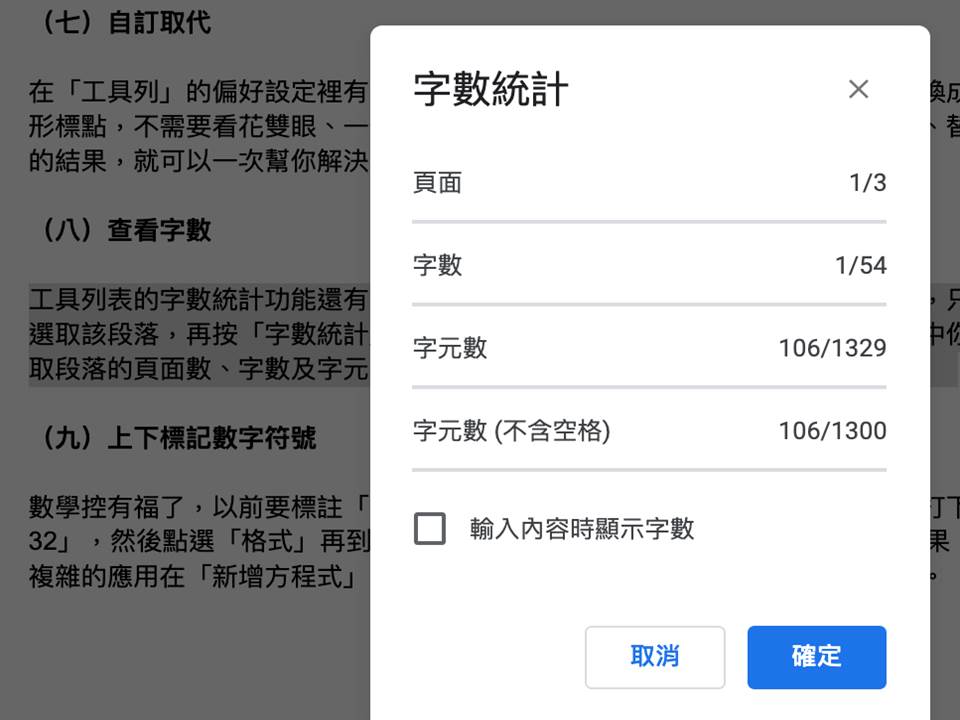Click the character count value 106/1329
This screenshot has width=960, height=720.
[x=832, y=348]
